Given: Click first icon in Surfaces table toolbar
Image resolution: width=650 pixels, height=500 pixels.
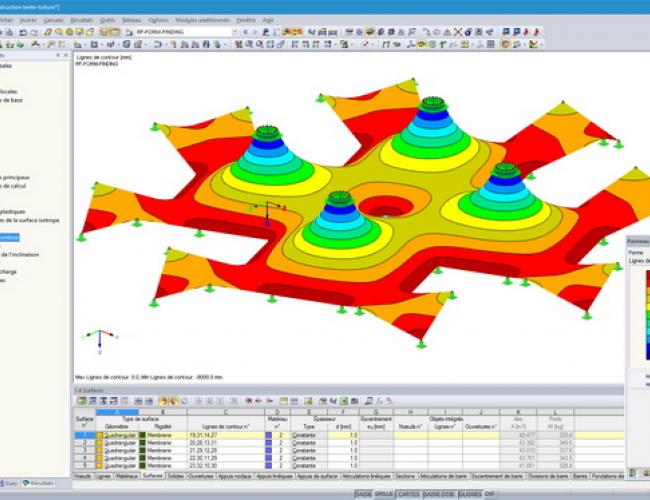Looking at the screenshot, I should (81, 400).
